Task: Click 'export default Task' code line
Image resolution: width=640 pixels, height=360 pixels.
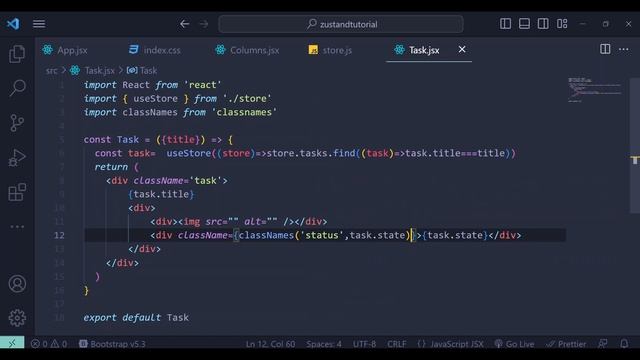Action: point(136,318)
